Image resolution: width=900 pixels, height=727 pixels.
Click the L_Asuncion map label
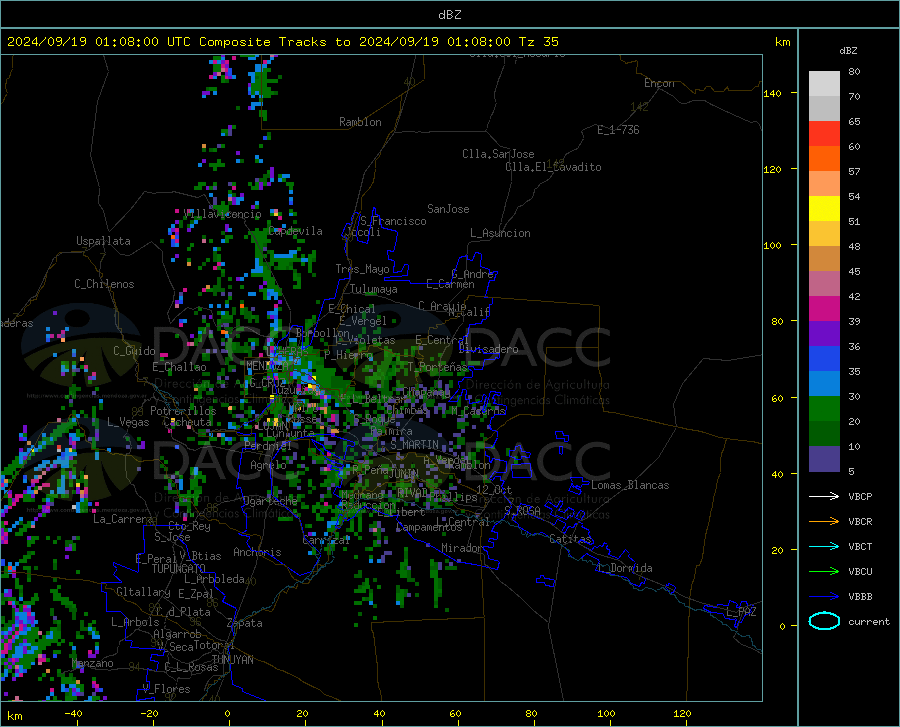[500, 233]
